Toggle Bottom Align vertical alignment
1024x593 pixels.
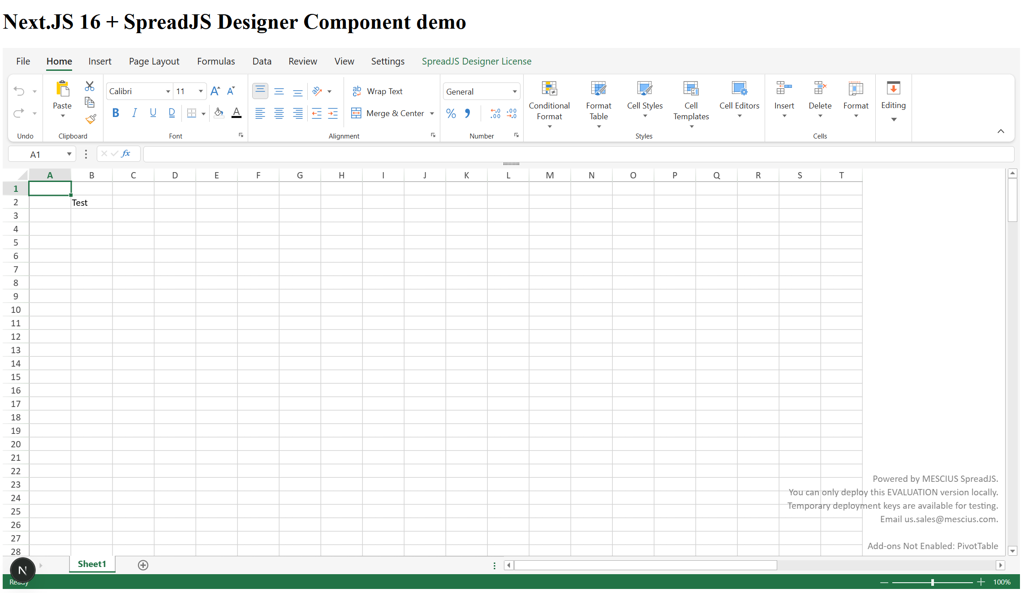(298, 91)
